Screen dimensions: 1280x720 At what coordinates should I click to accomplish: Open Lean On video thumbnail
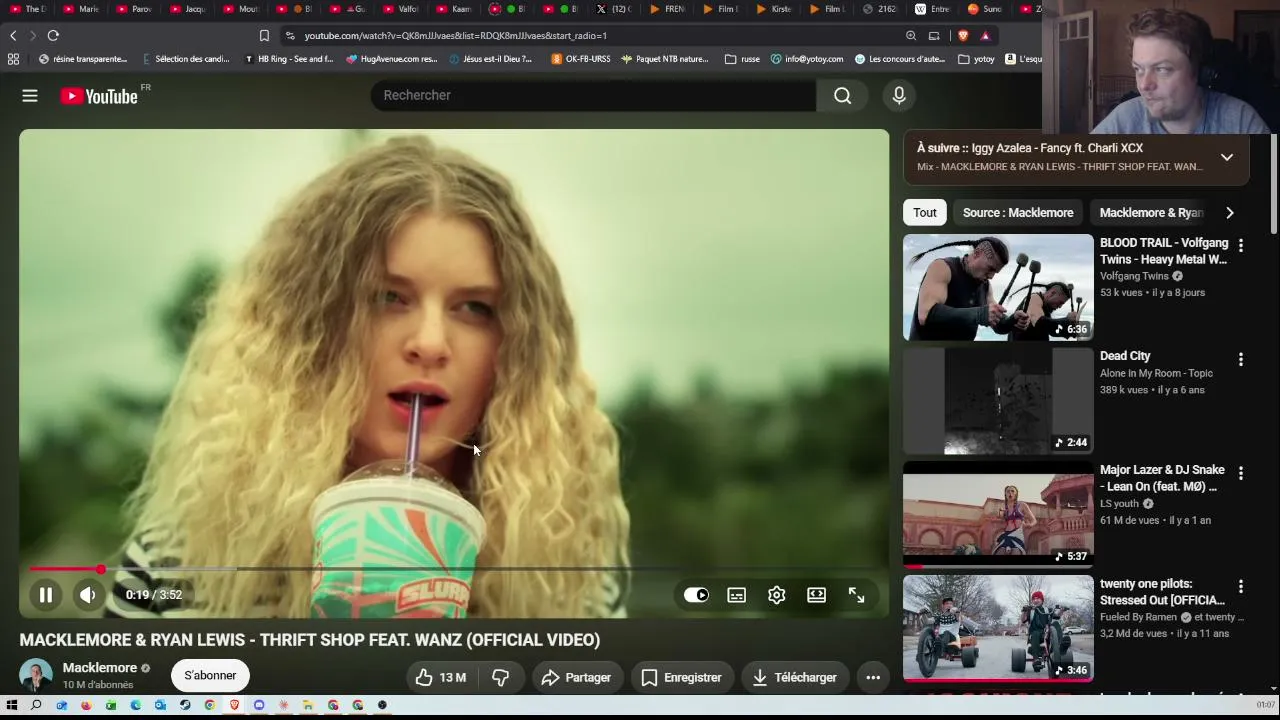pyautogui.click(x=998, y=515)
